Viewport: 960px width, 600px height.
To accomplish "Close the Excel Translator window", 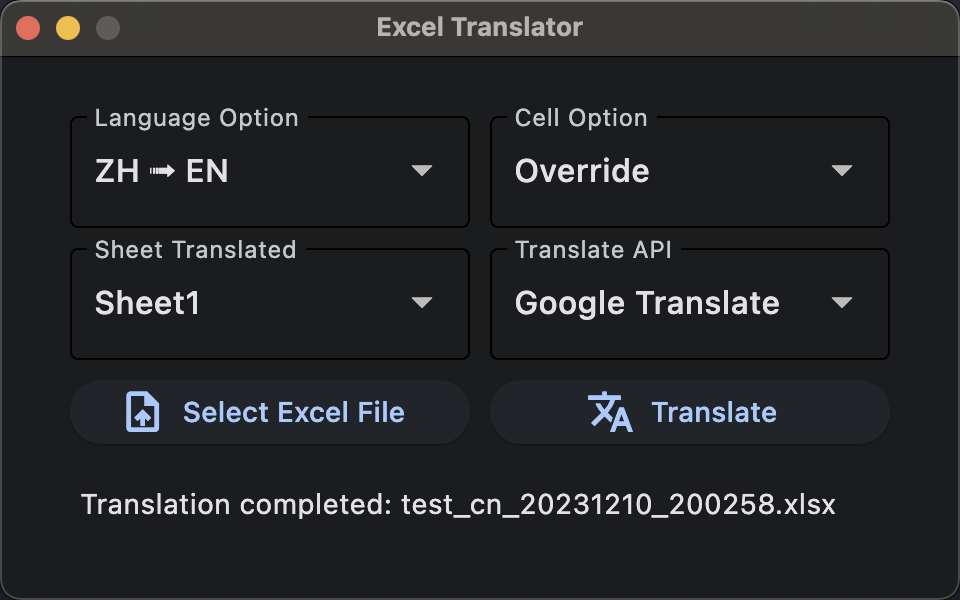I will (x=28, y=28).
